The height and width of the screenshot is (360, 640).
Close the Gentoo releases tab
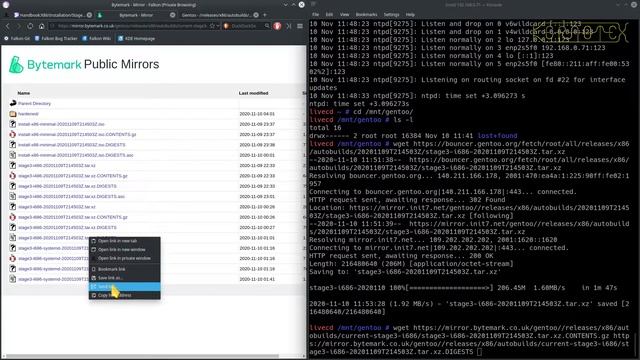(x=256, y=15)
